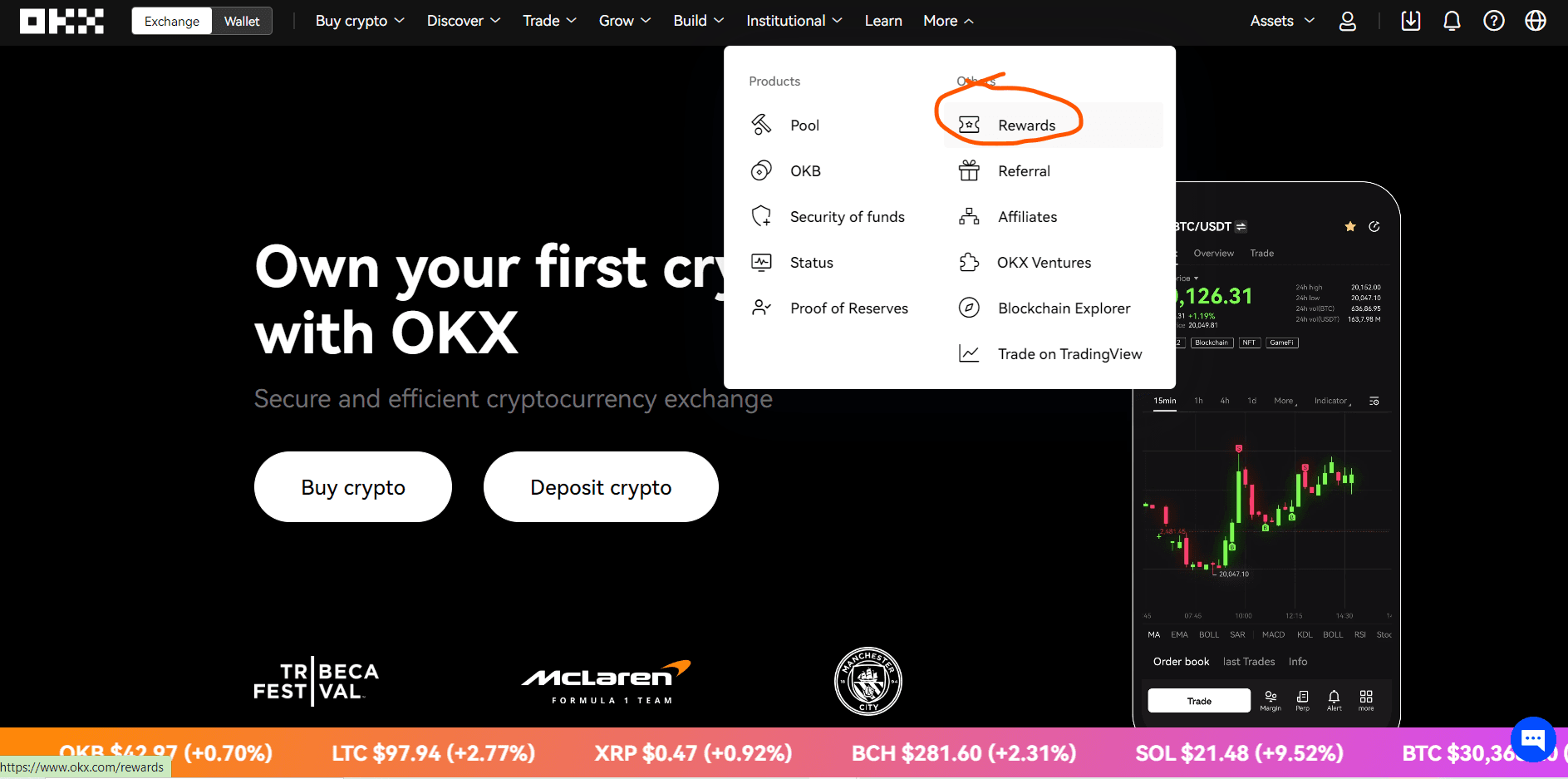Select Order book tab in phone mockup
The height and width of the screenshot is (779, 1568).
pyautogui.click(x=1181, y=662)
